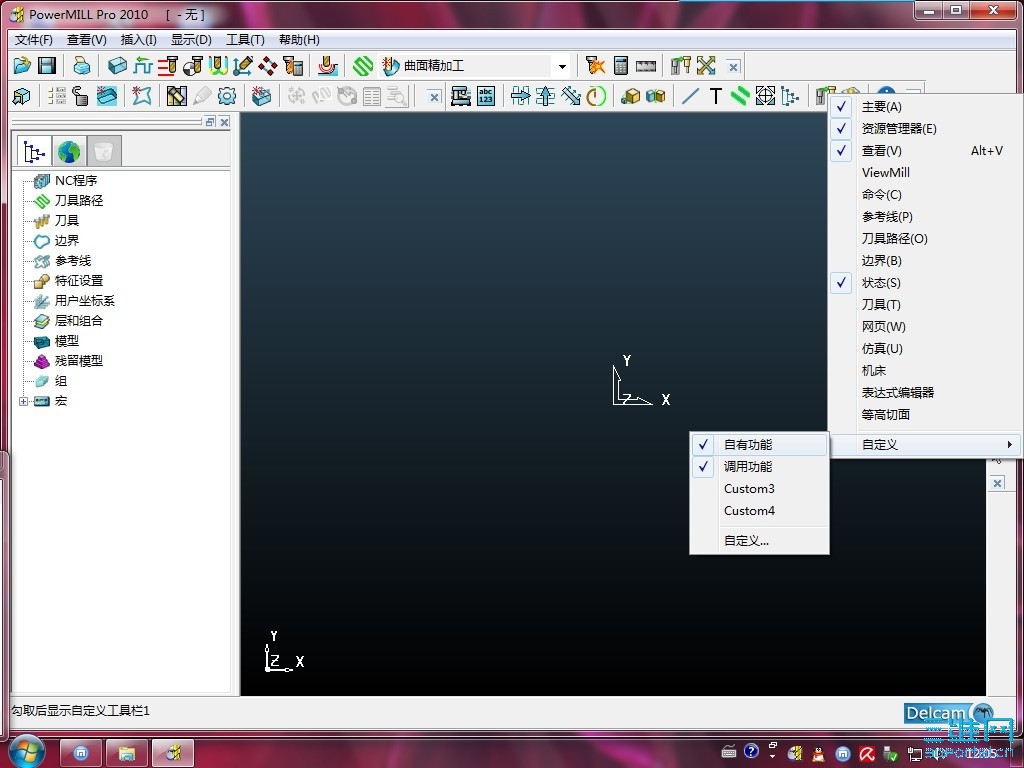Click the abc 123 text icon
Image resolution: width=1024 pixels, height=768 pixels.
pyautogui.click(x=486, y=97)
